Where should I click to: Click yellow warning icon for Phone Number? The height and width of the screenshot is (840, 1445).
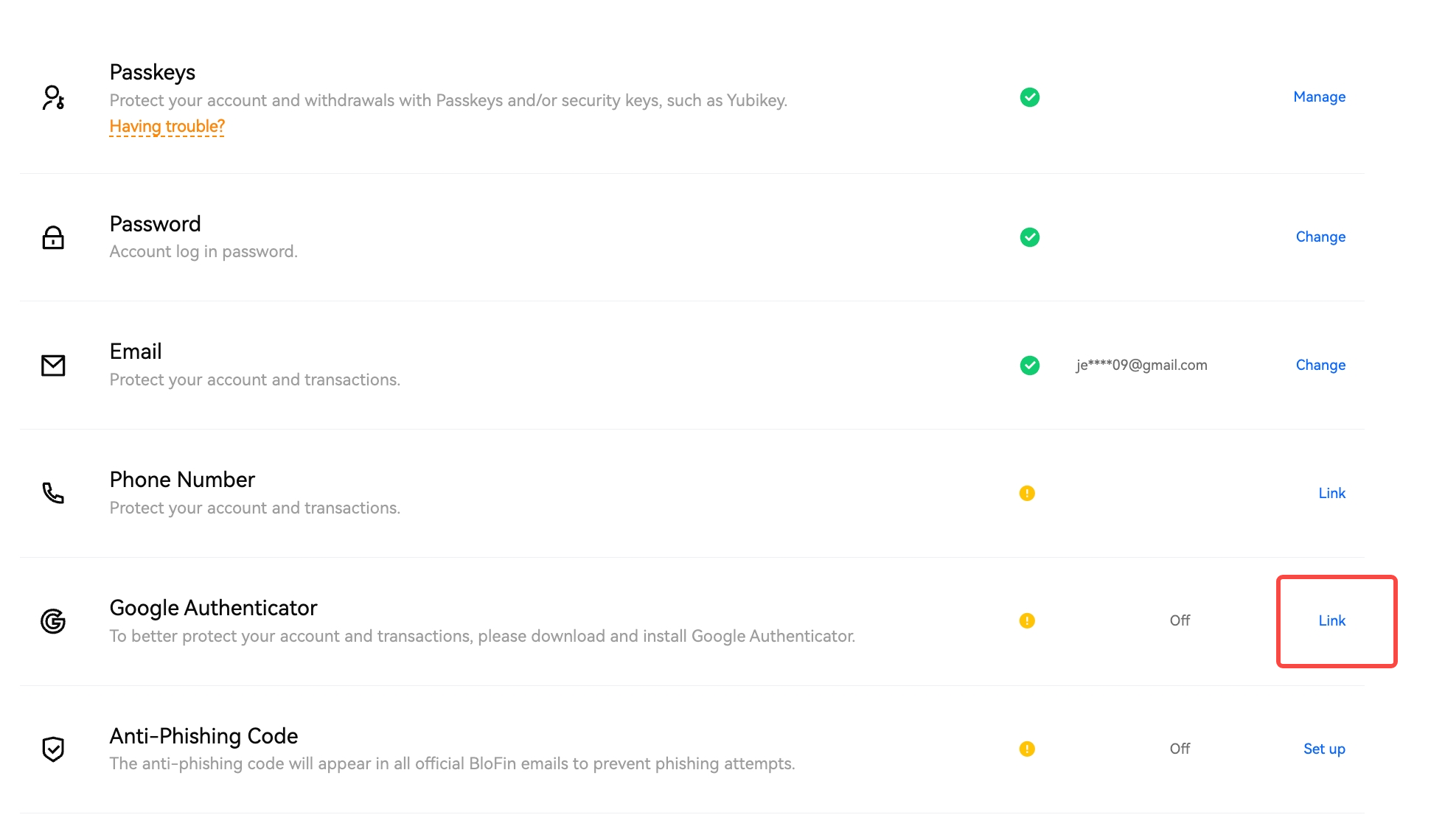pos(1027,493)
